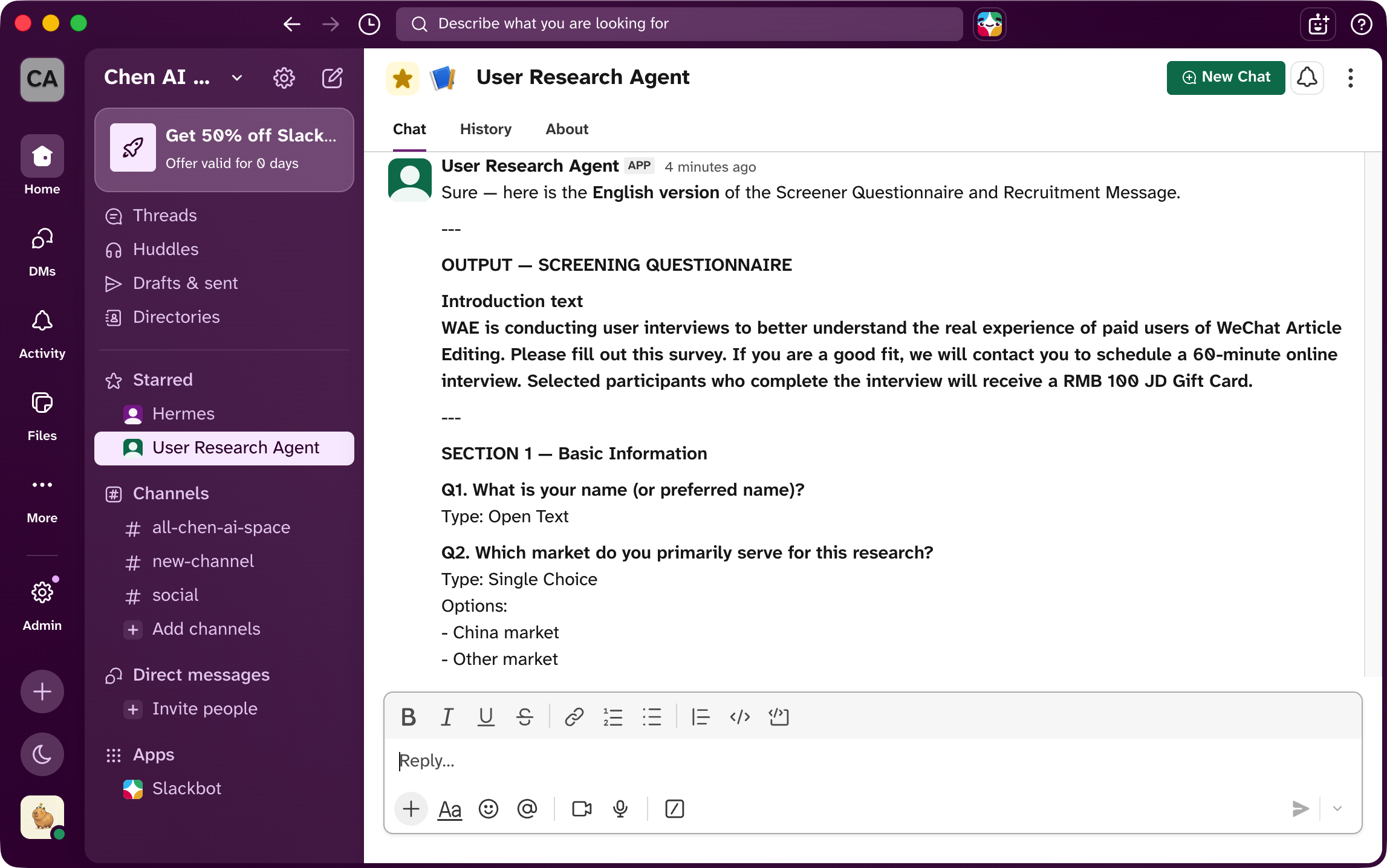Open Directories in the sidebar
The image size is (1387, 868).
[224, 317]
